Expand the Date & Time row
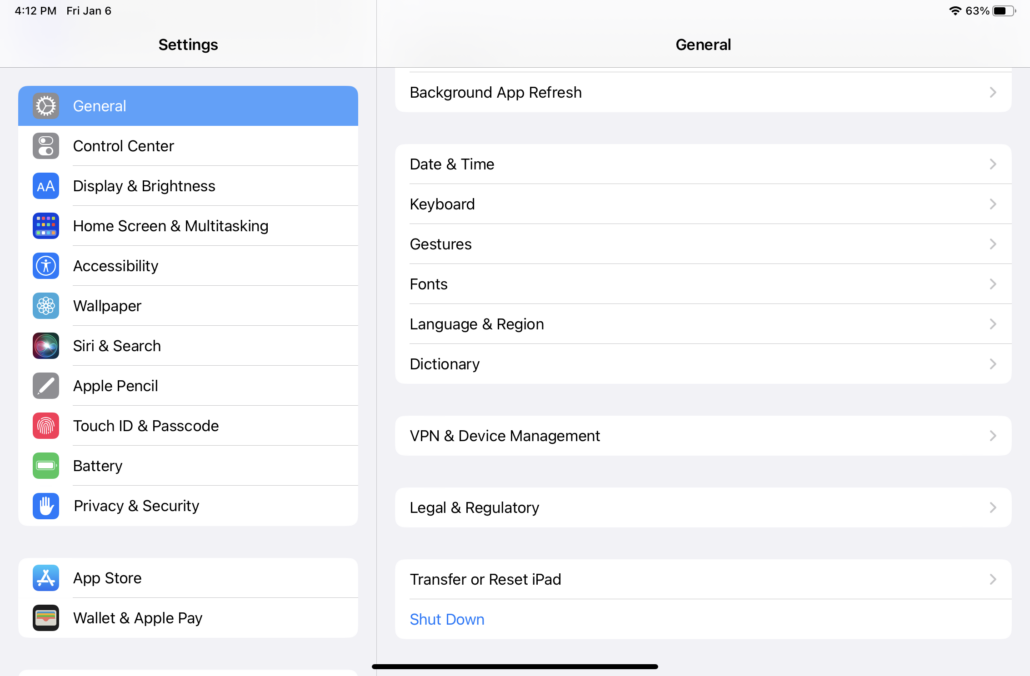The image size is (1030, 676). pos(700,164)
